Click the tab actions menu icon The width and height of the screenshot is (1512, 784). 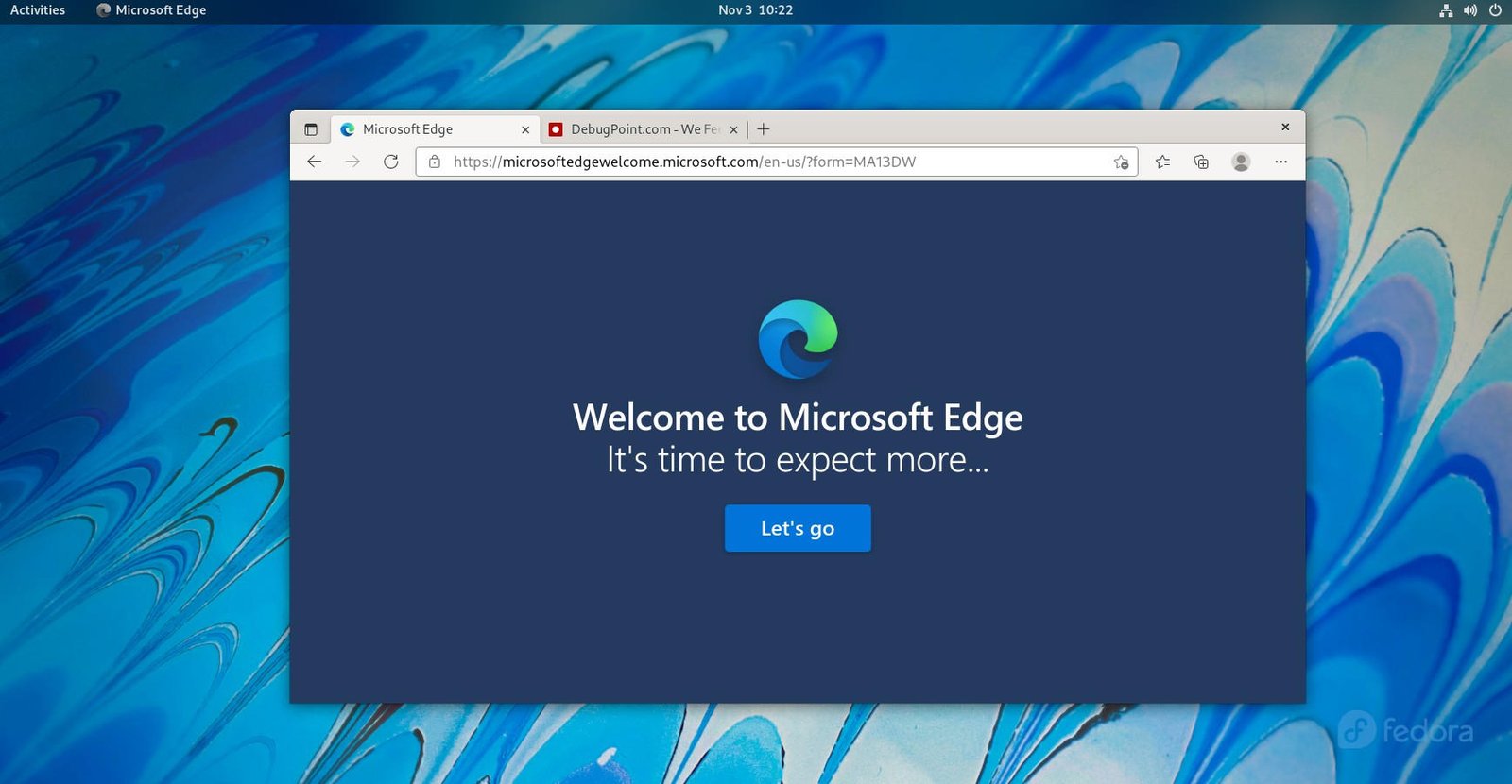point(311,129)
